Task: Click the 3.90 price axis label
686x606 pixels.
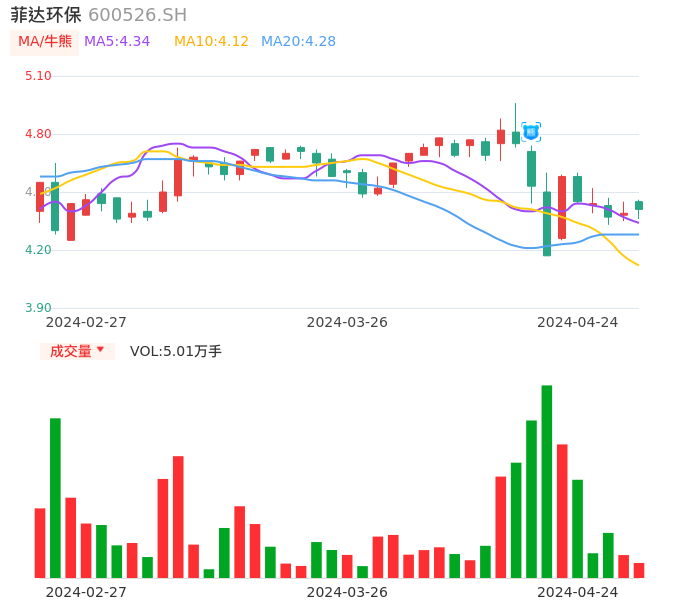Action: click(x=38, y=308)
